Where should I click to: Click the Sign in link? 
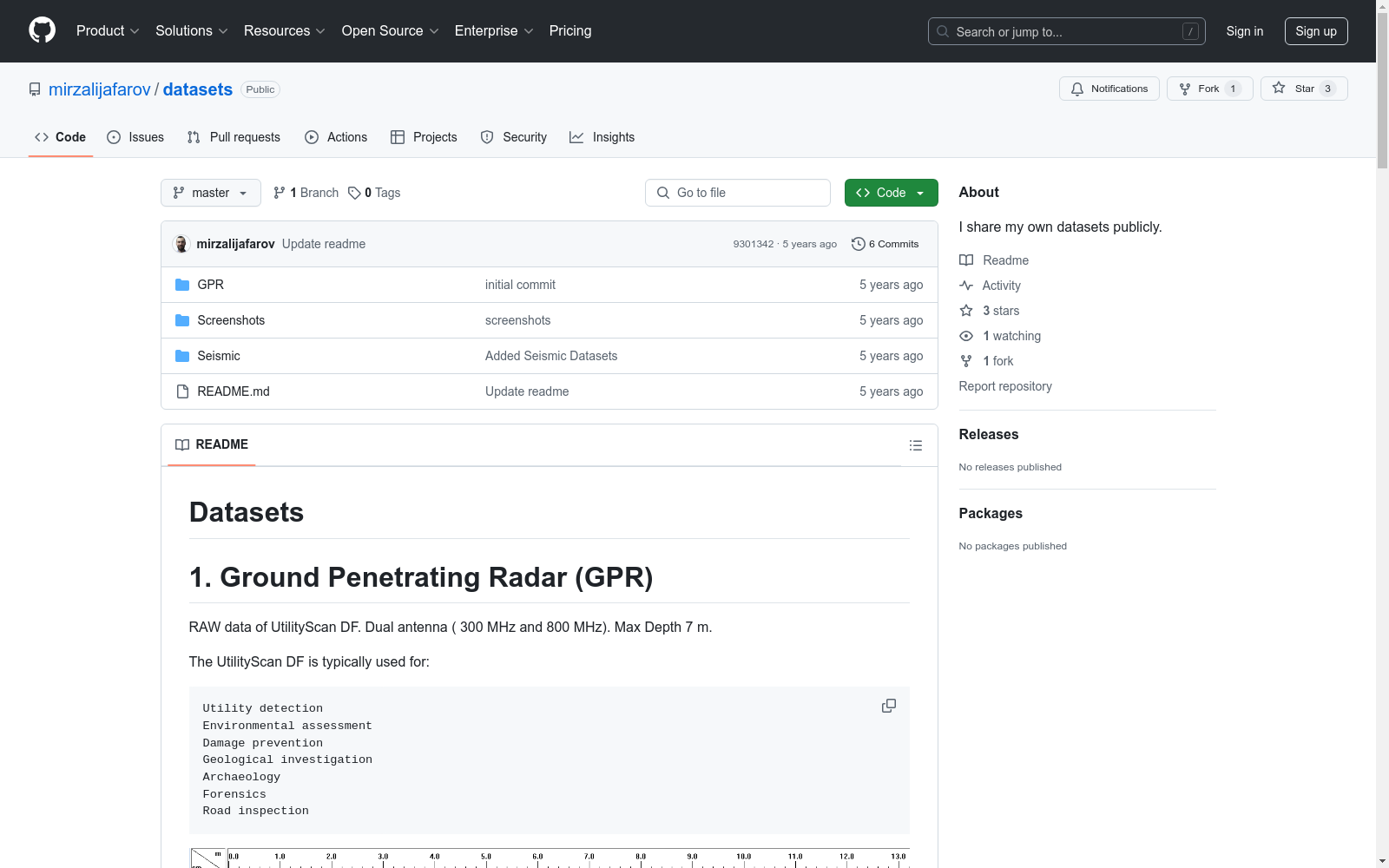(x=1244, y=31)
